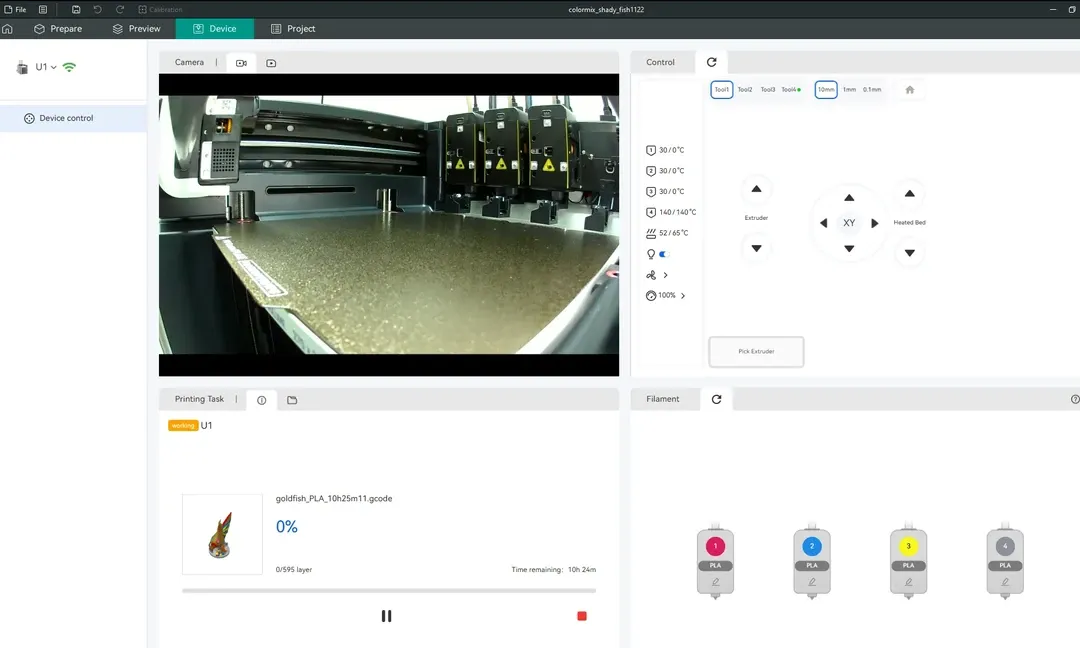The image size is (1080, 648).
Task: Select the 10mm step size
Action: pyautogui.click(x=826, y=90)
